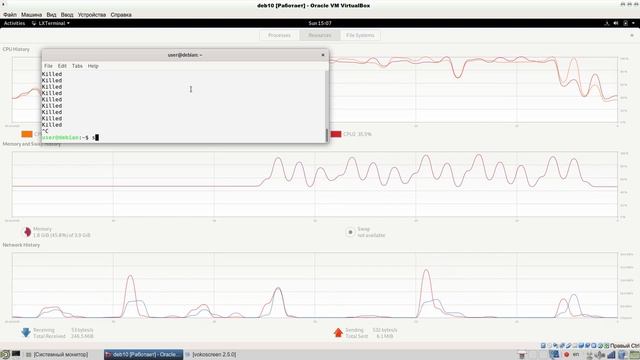This screenshot has width=640, height=360.
Task: Click the VirtualBox optical disk status icon
Action: coord(549,346)
